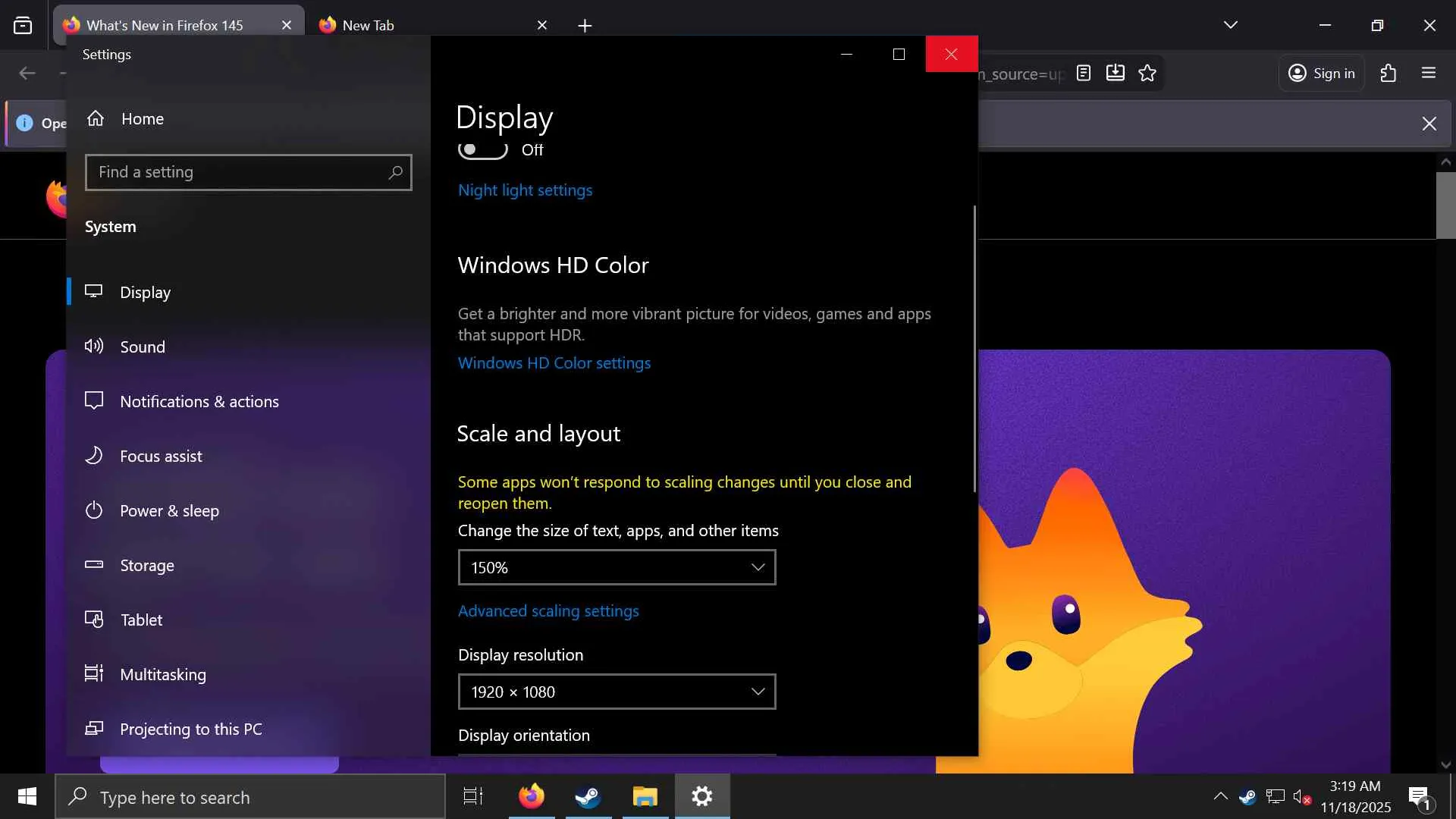Viewport: 1456px width, 819px height.
Task: Open Night light settings link
Action: coord(525,190)
